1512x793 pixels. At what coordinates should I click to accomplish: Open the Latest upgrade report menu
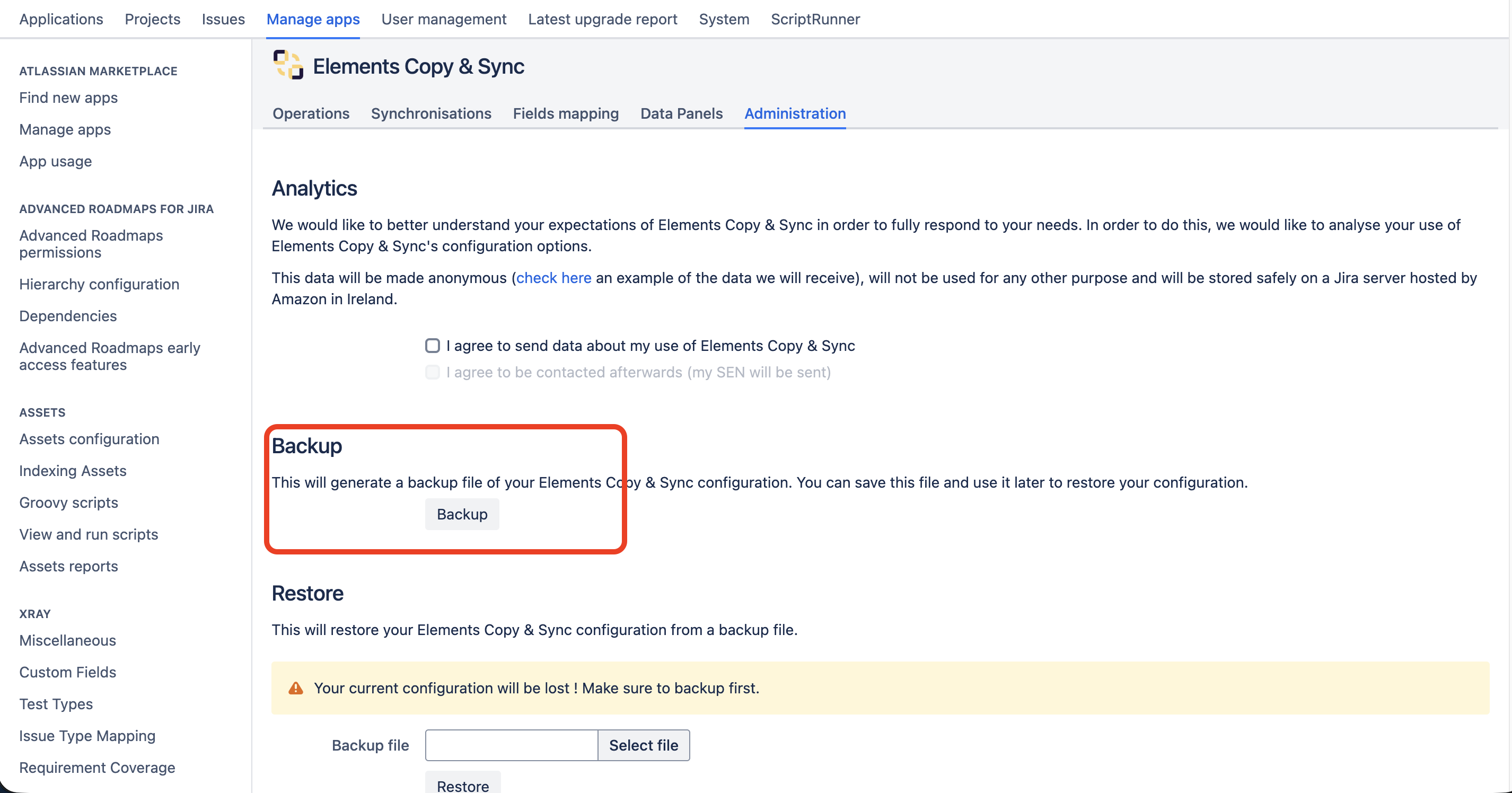pos(602,20)
